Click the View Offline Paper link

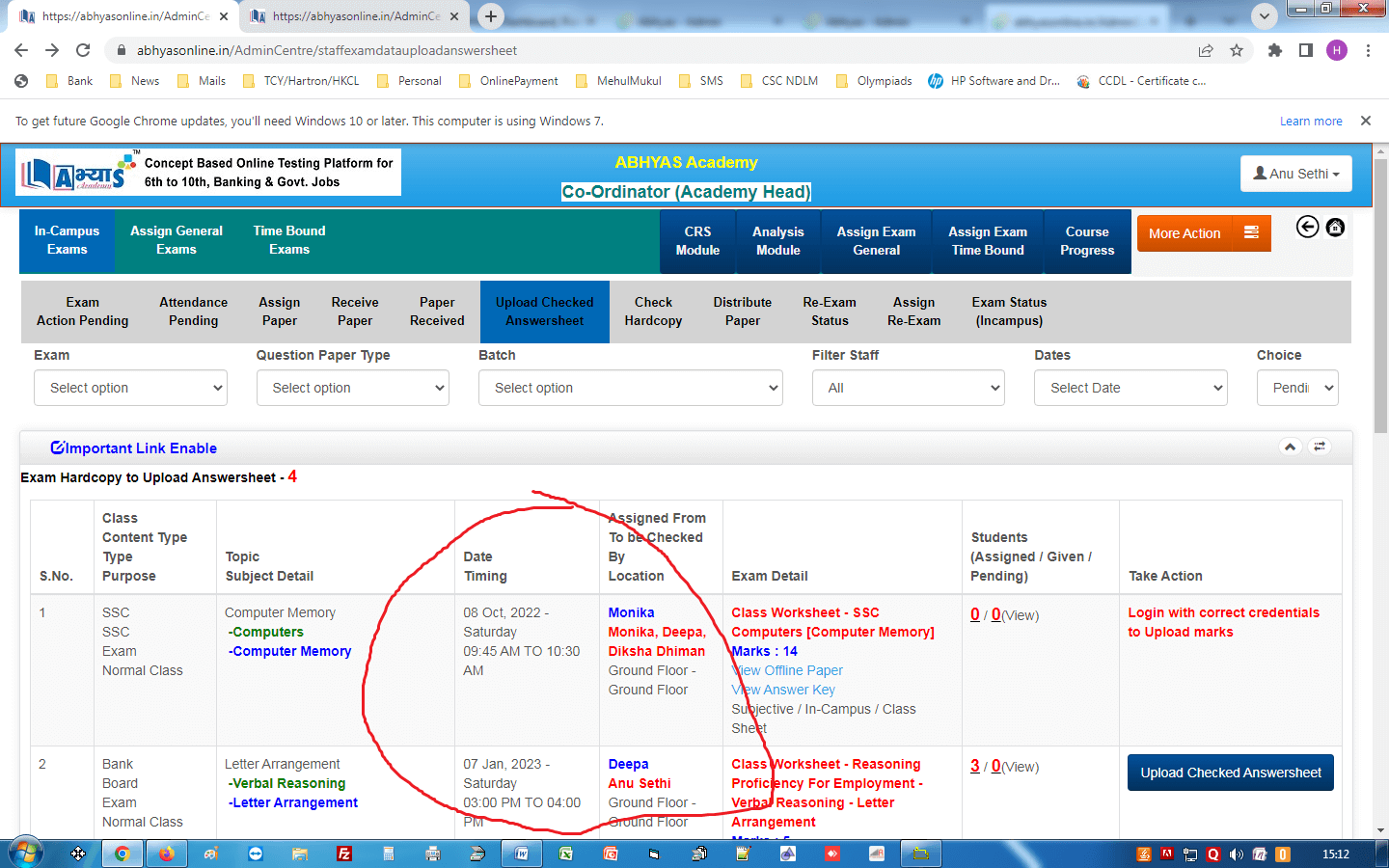[x=788, y=670]
